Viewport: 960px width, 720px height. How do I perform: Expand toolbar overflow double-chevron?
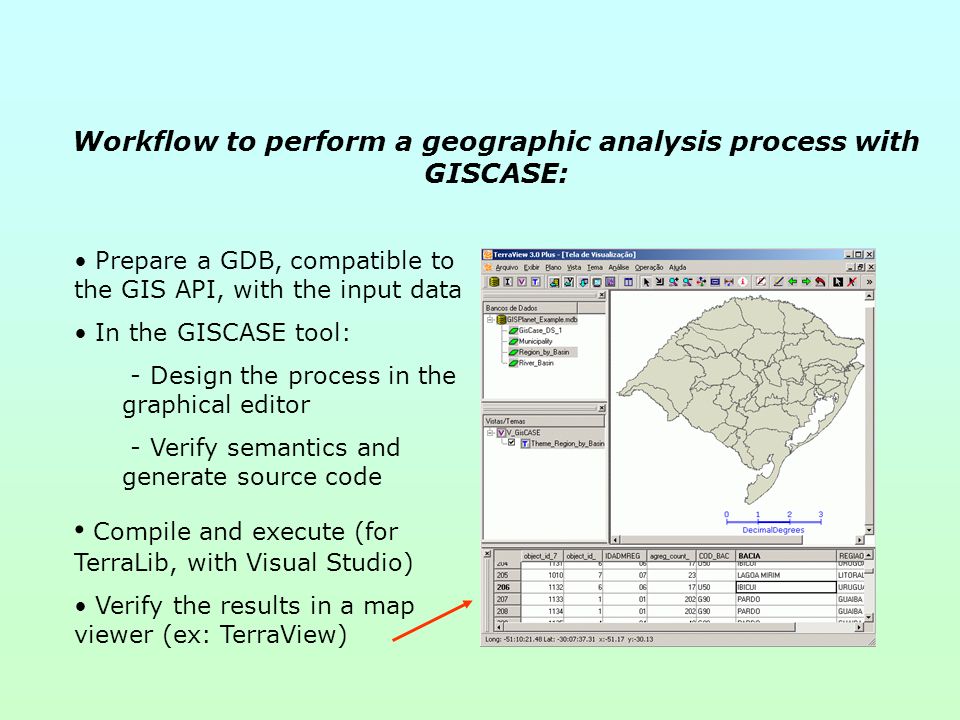[869, 282]
